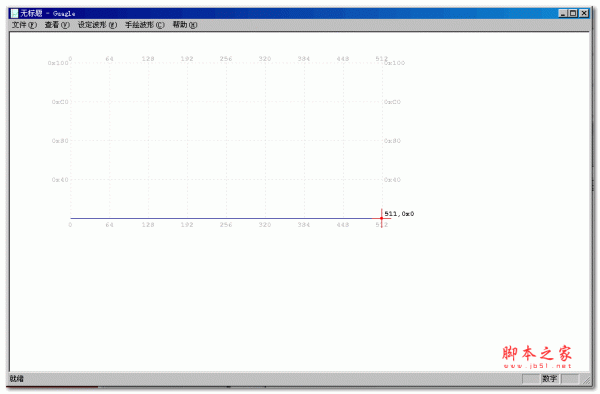Click the window resize grip corner
Image resolution: width=600 pixels, height=394 pixels.
(x=586, y=379)
